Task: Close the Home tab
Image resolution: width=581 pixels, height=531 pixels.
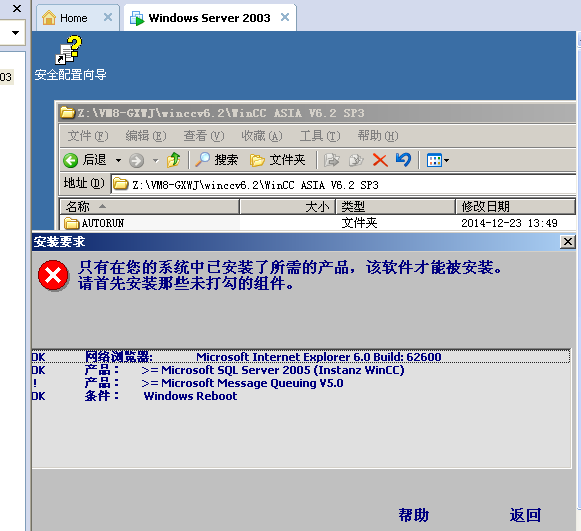Action: tap(108, 17)
